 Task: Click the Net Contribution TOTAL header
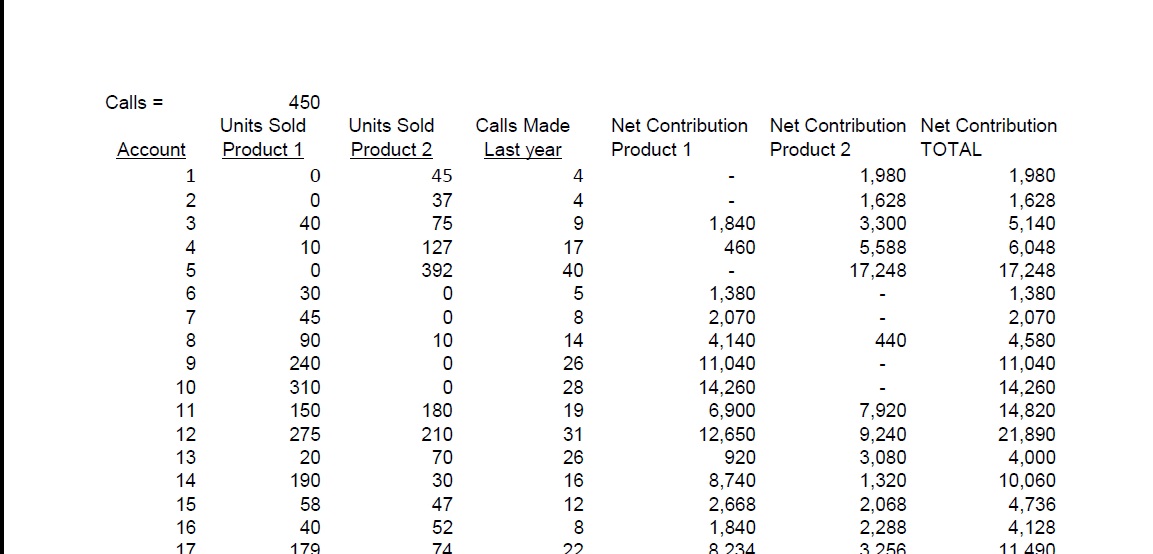point(988,138)
